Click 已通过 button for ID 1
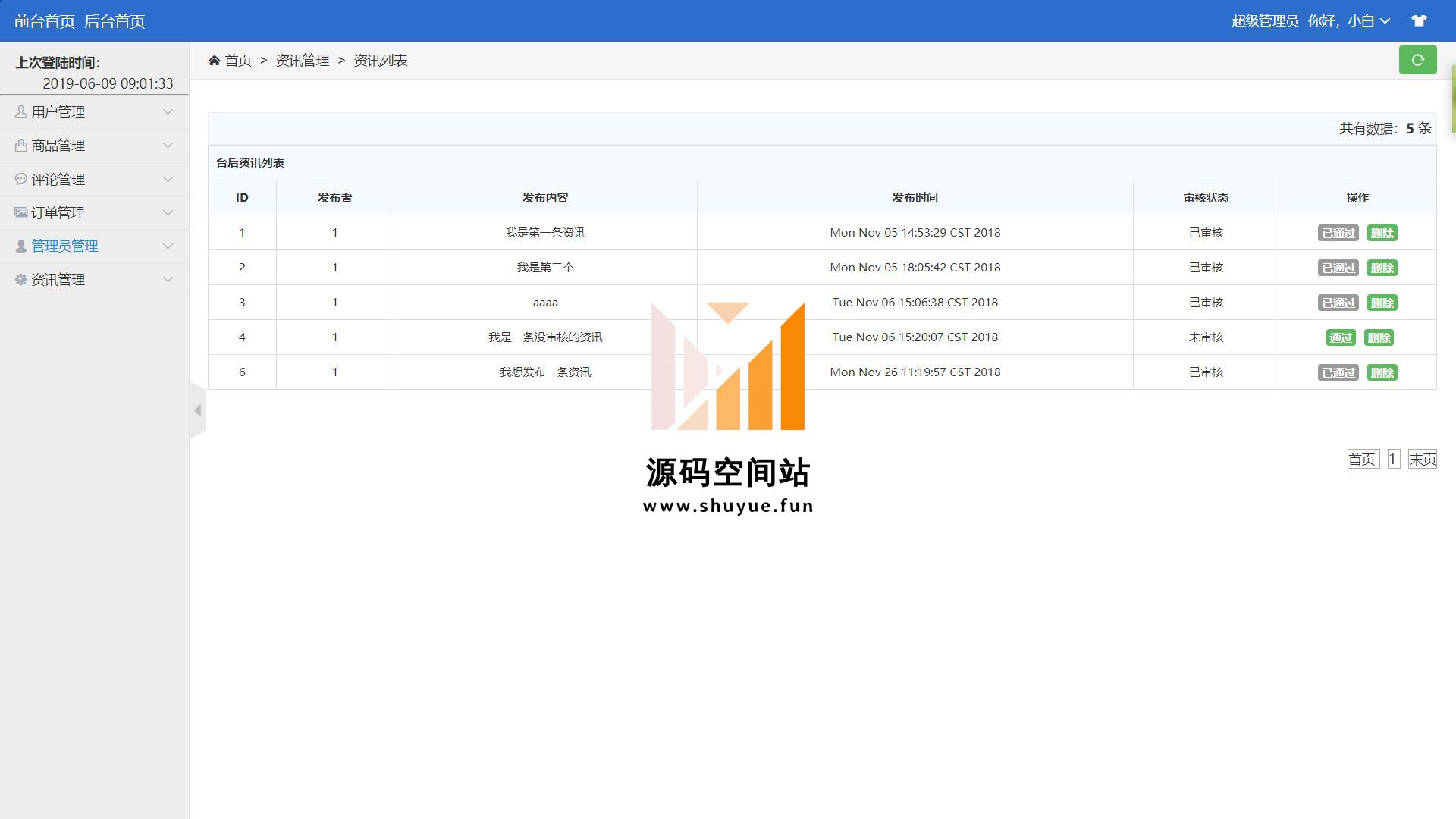 click(x=1338, y=233)
